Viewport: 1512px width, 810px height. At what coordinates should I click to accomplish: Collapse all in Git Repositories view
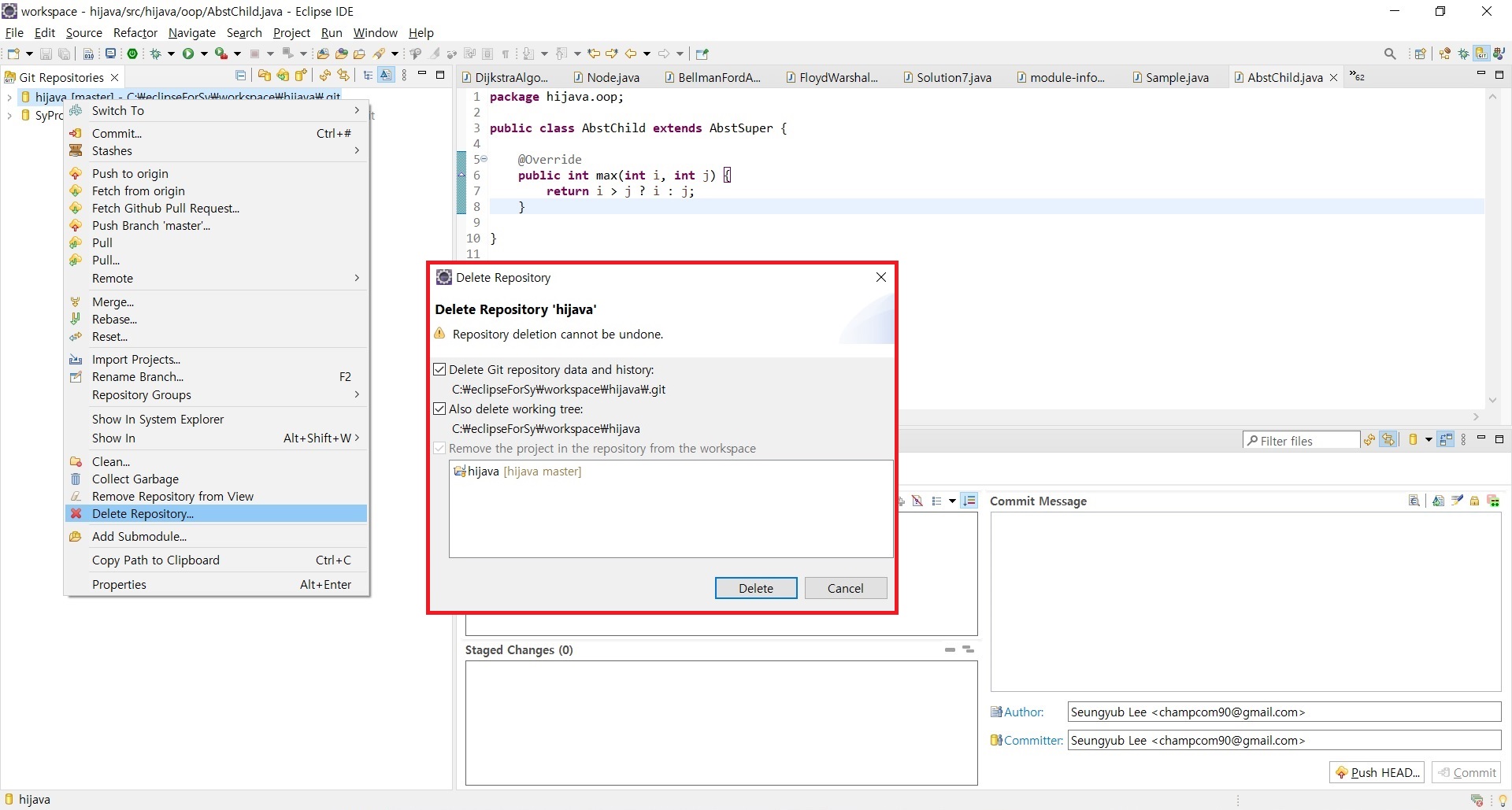240,76
